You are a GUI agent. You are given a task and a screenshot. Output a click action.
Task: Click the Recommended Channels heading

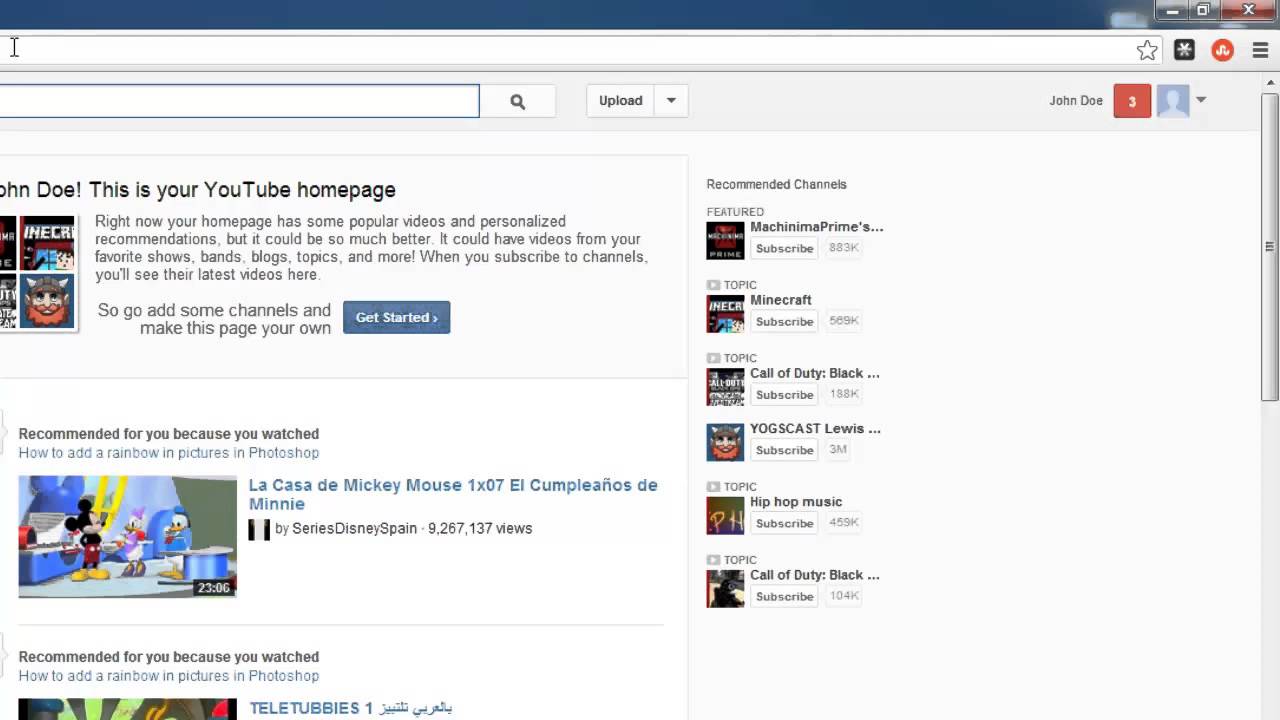(x=776, y=184)
